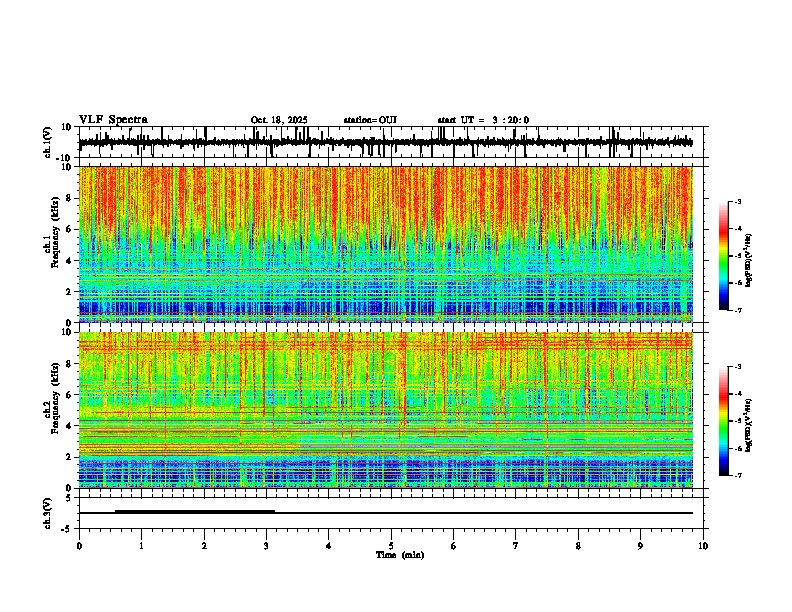Click the ch.1 color bar log(PSD) unit label
Viewport: 792px width, 612px height.
pos(748,261)
